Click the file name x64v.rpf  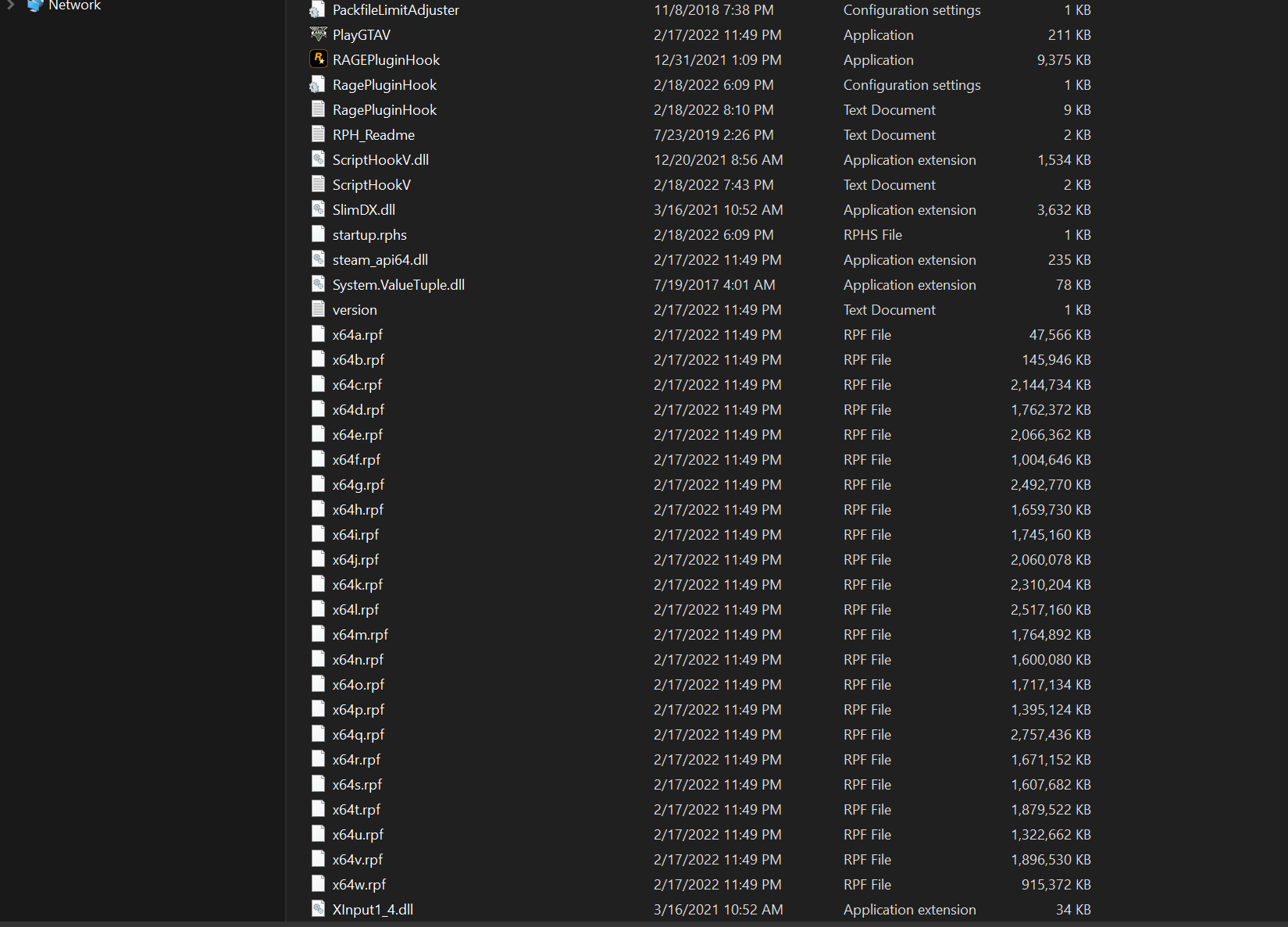click(x=358, y=860)
